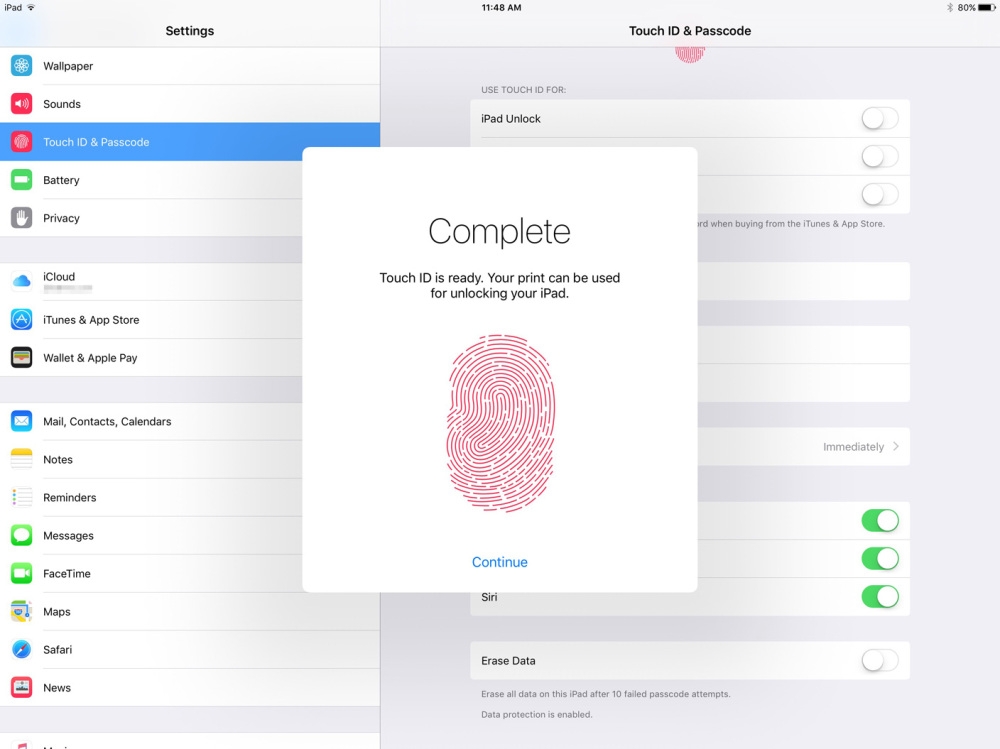
Task: Toggle the third Touch ID switch above iTunes note
Action: tap(880, 195)
